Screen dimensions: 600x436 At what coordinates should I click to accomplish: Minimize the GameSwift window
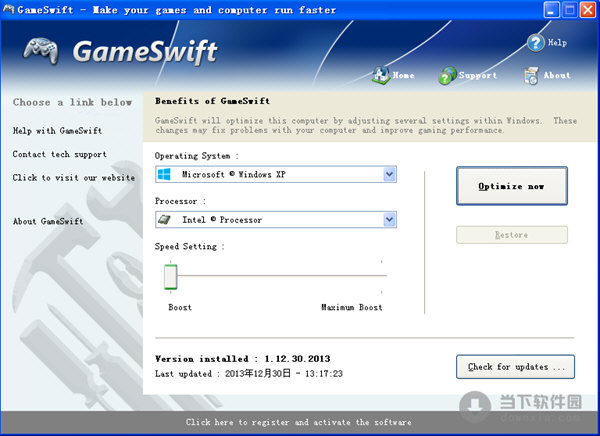click(x=551, y=10)
